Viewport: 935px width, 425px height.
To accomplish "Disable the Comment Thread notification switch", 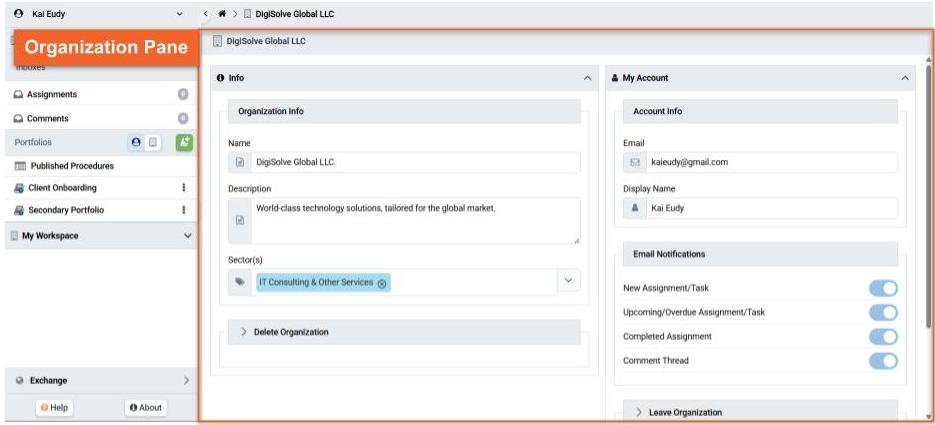I will coord(883,361).
